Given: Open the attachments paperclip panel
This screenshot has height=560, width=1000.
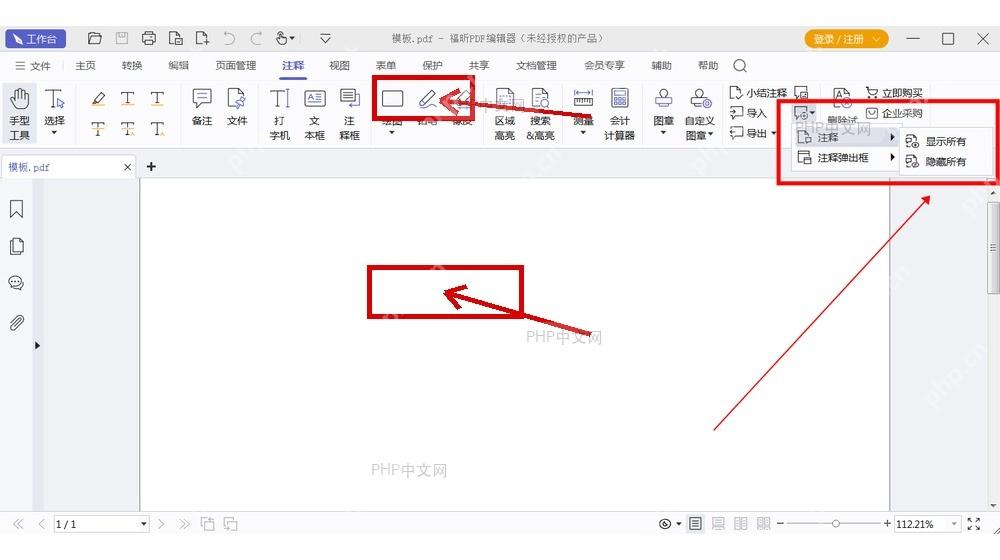Looking at the screenshot, I should tap(17, 323).
